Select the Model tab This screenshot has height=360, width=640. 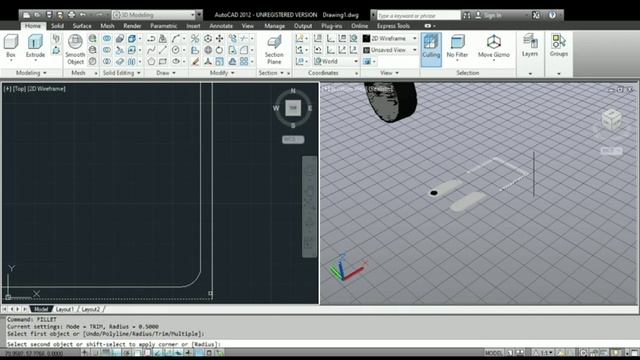pos(40,309)
